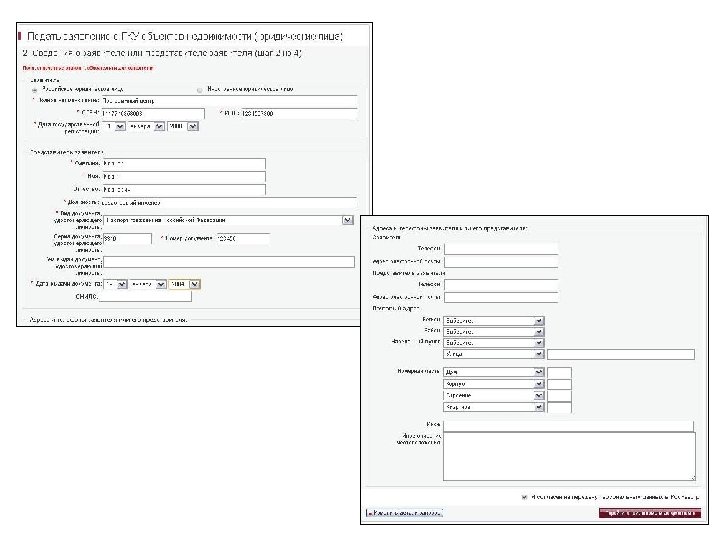Click the representative's email address field
The width and height of the screenshot is (720, 540).
click(x=501, y=298)
